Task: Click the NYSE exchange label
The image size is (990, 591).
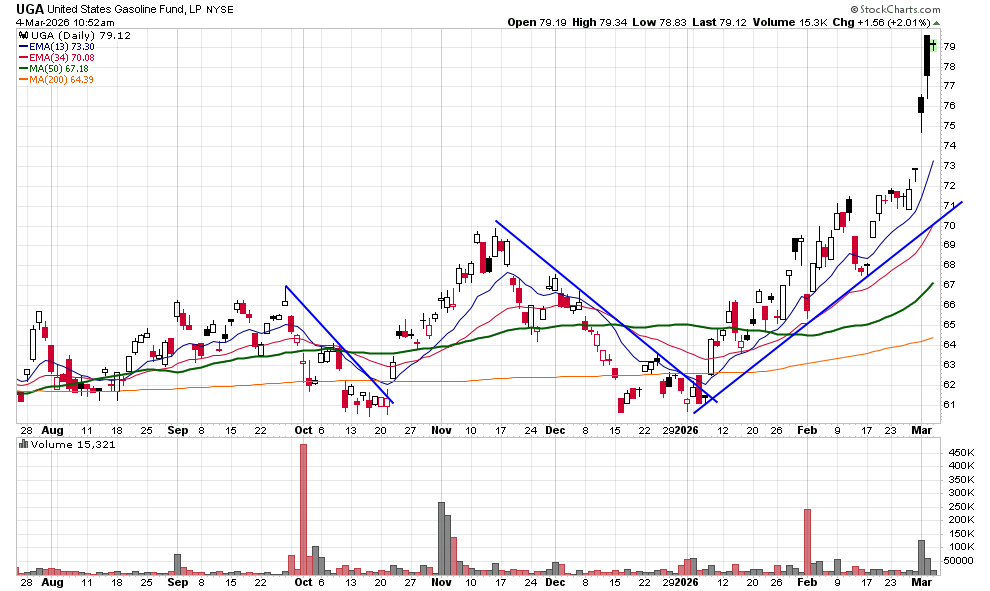Action: pyautogui.click(x=220, y=9)
